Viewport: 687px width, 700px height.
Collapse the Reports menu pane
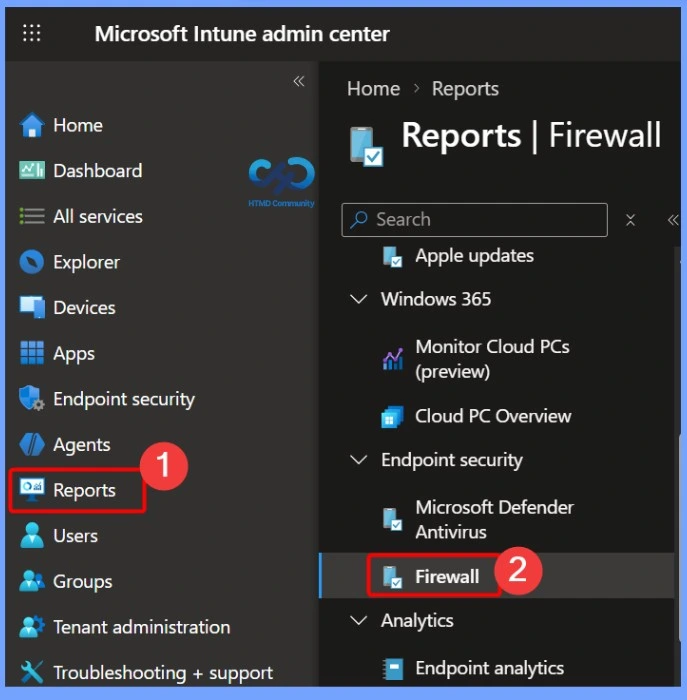click(673, 220)
